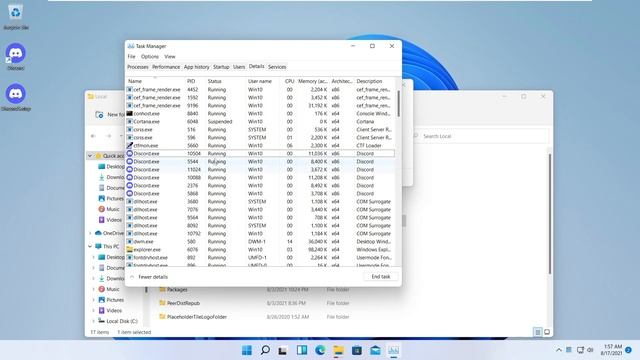
Task: Click explorer.exe folder icon in process list
Action: (129, 249)
